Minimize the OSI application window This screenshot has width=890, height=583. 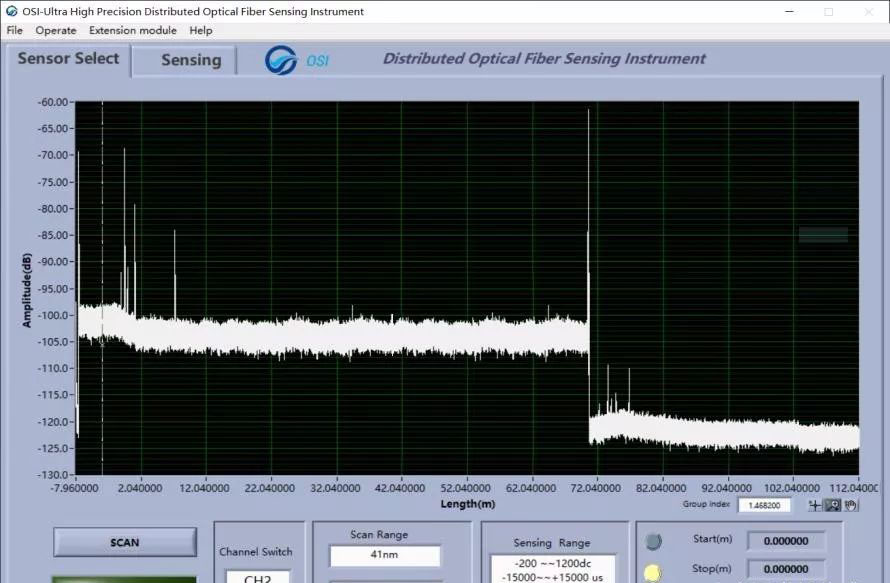click(789, 11)
